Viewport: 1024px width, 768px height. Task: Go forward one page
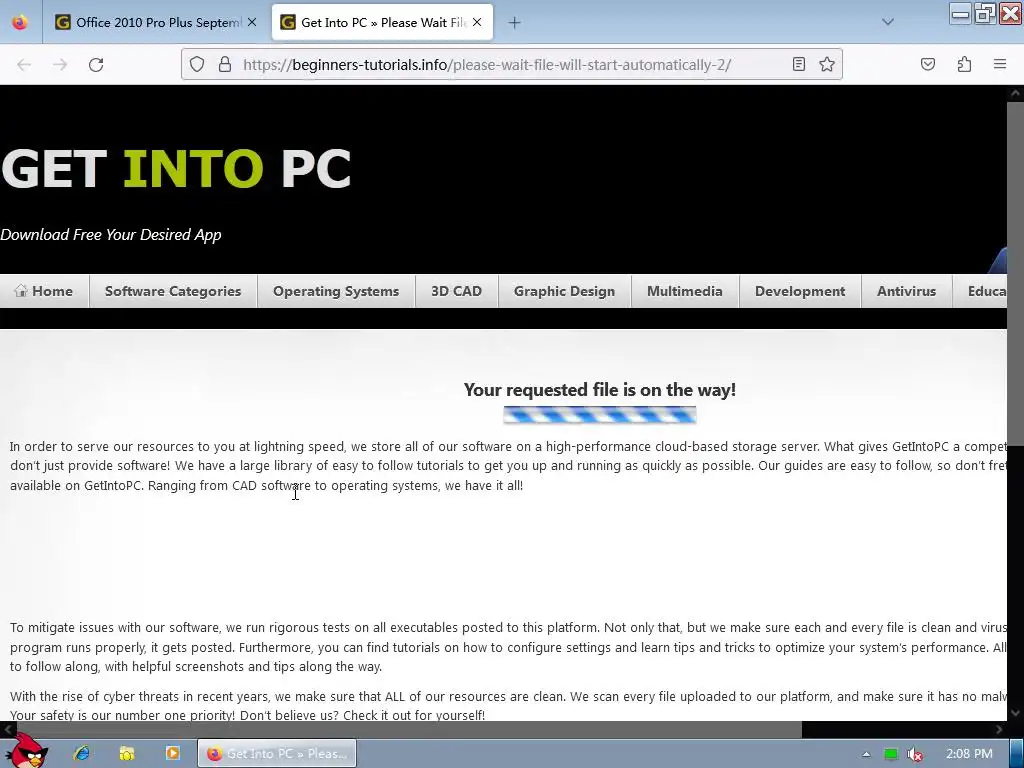click(x=60, y=65)
